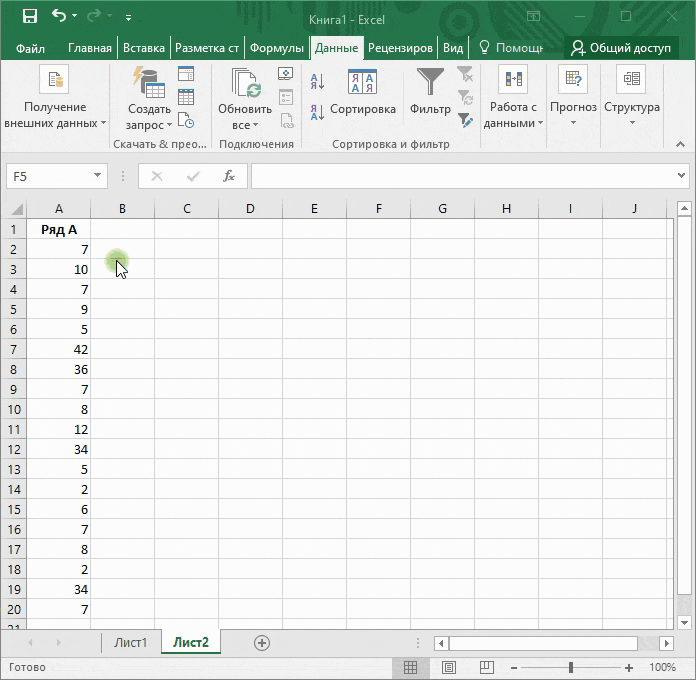The height and width of the screenshot is (680, 696).
Task: Click the horizontal scrollbar right arrow
Action: [666, 643]
